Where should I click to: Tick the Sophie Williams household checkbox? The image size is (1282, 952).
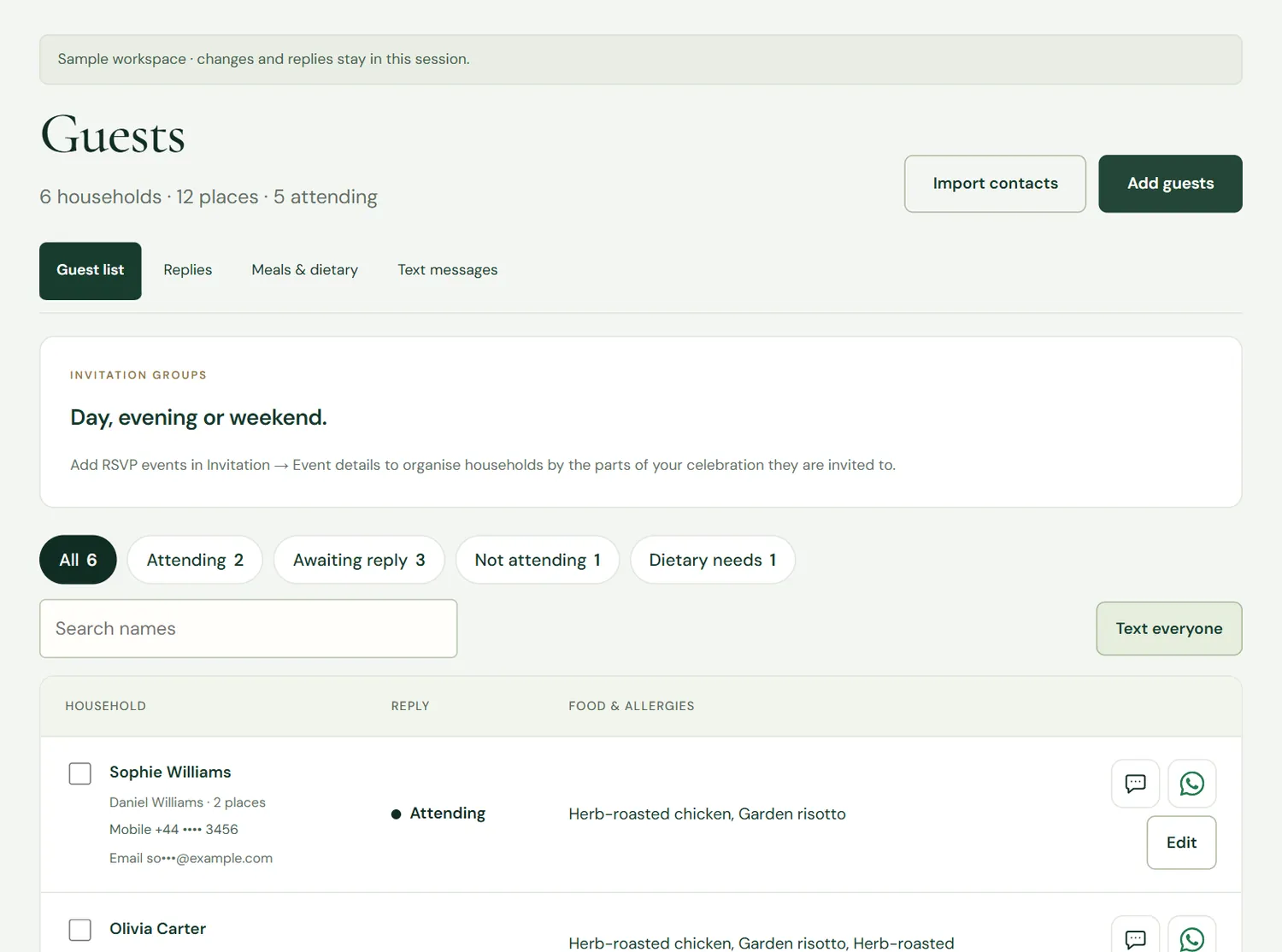click(x=80, y=773)
